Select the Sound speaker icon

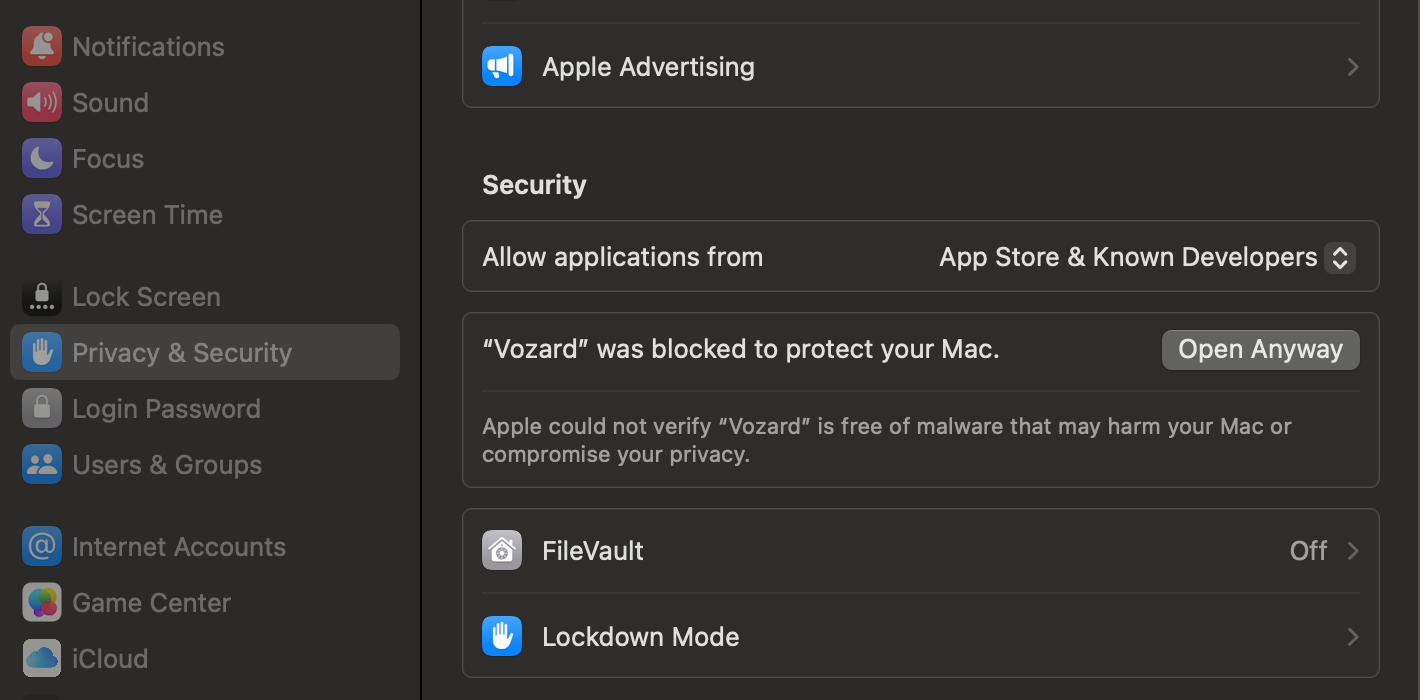pyautogui.click(x=41, y=102)
